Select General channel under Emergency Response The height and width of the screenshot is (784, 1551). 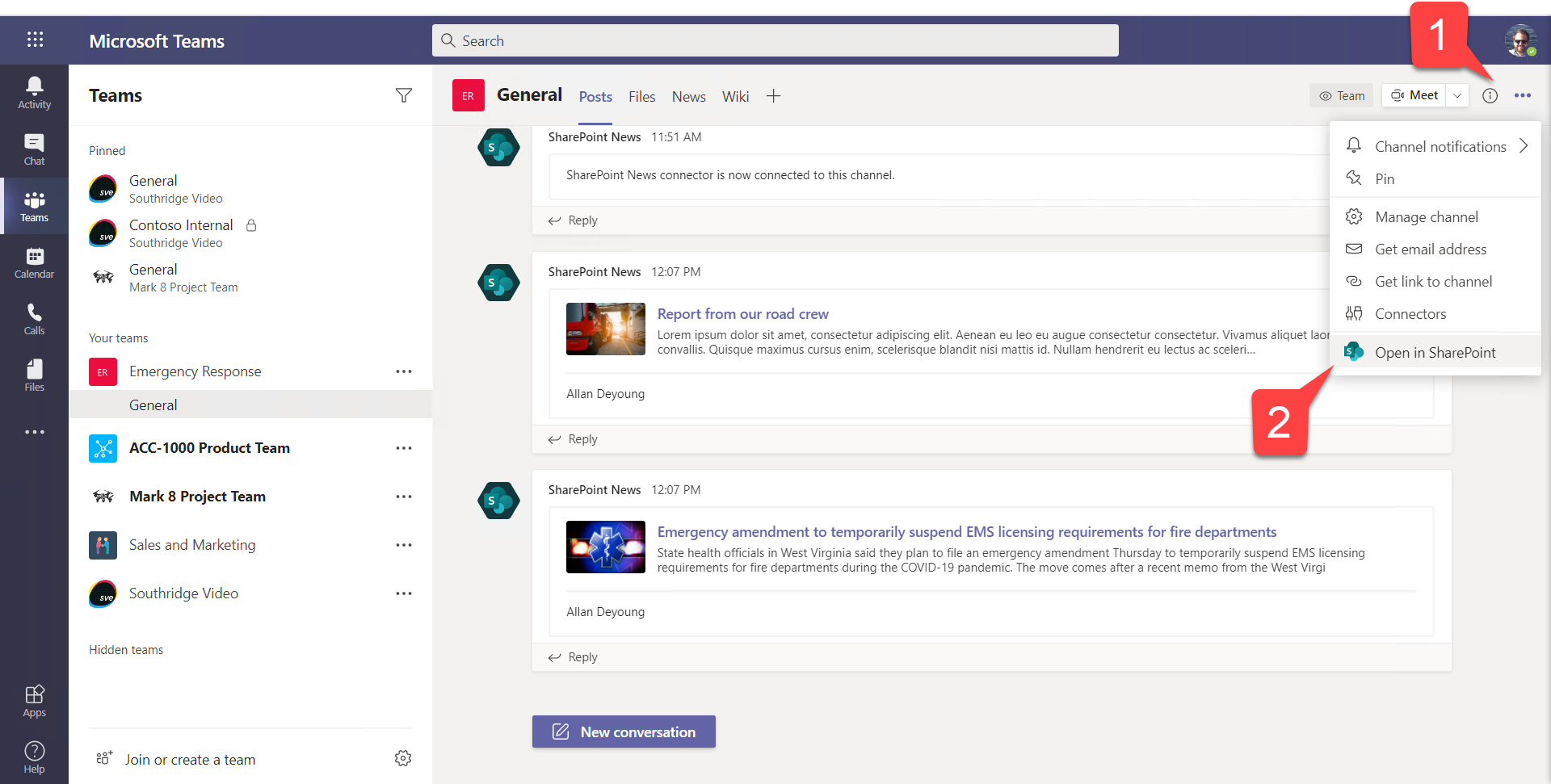[x=250, y=405]
